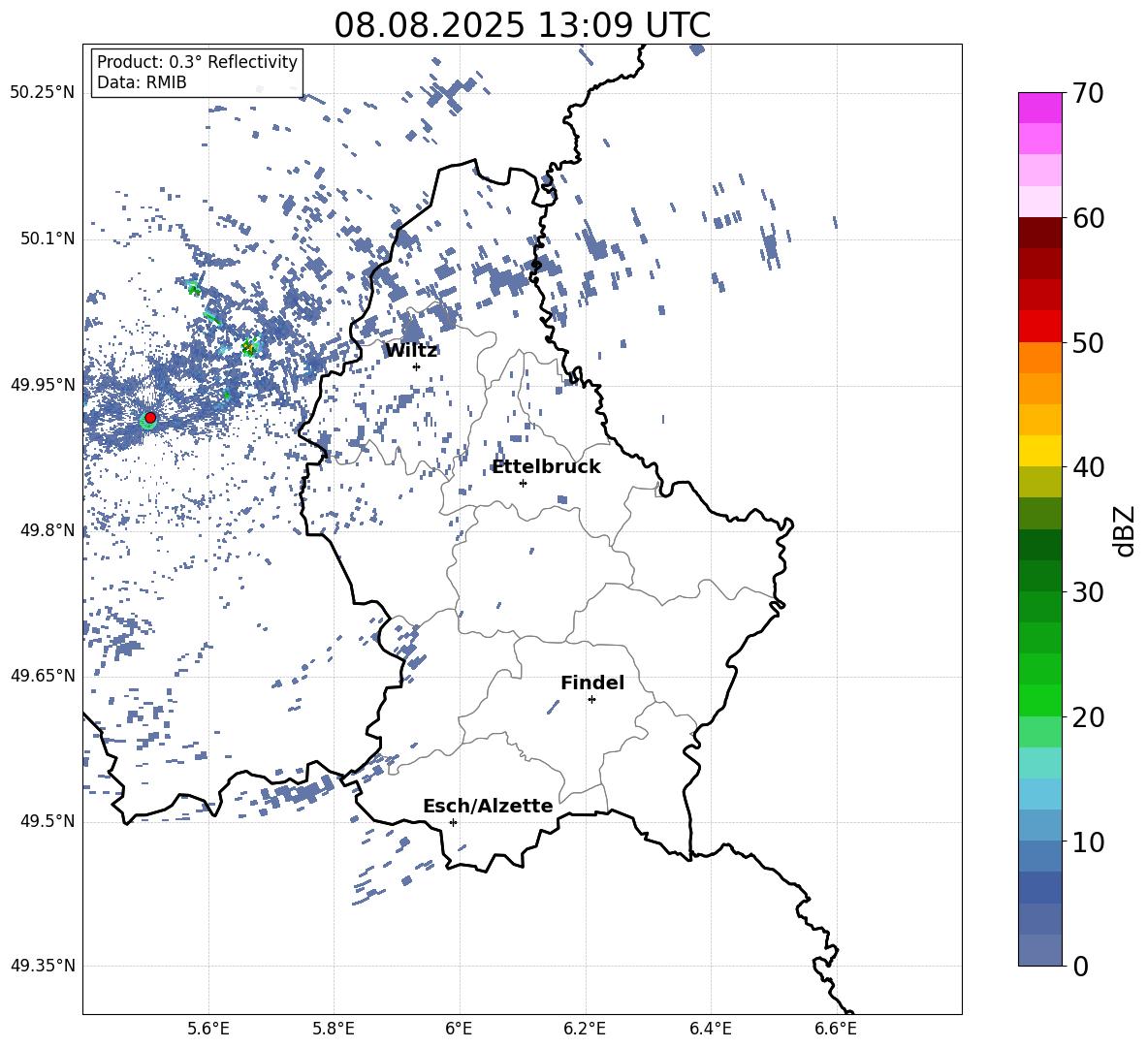Image resolution: width=1148 pixels, height=1048 pixels.
Task: Click the 20 value on the colorbar
Action: coord(1089,716)
